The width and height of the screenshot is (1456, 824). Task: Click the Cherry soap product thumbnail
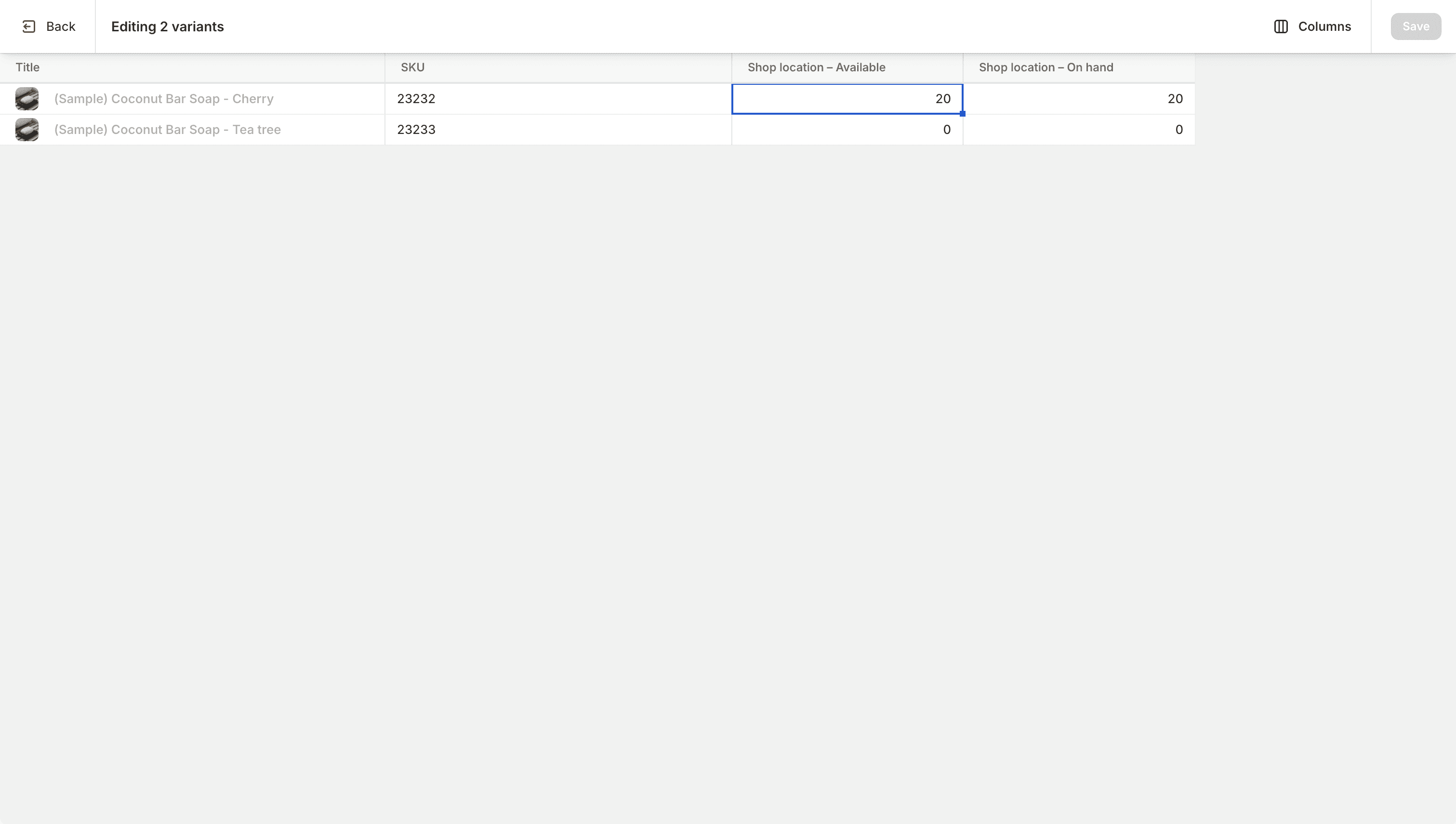(x=27, y=98)
